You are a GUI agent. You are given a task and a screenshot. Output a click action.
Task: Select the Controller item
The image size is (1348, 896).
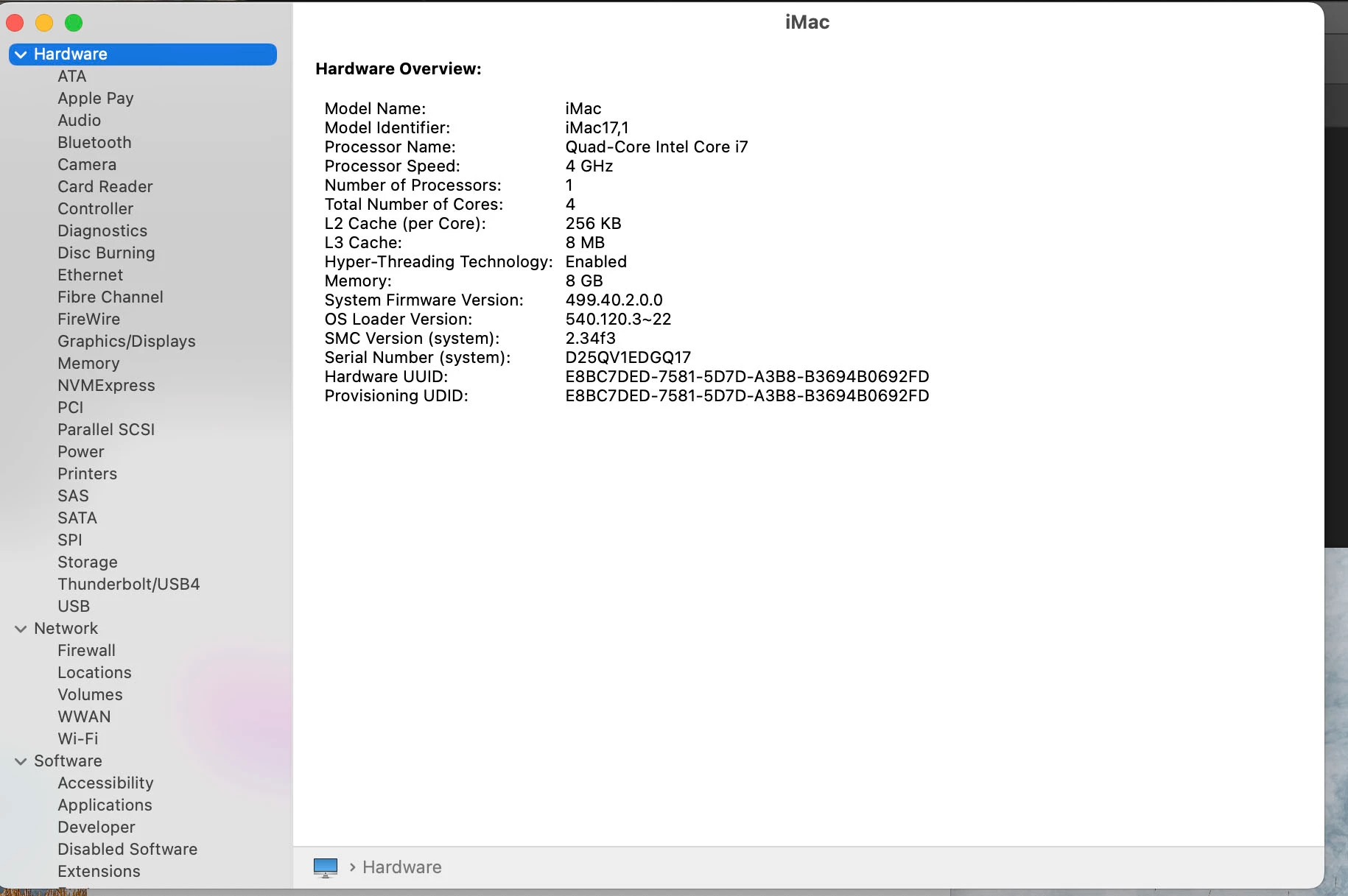[x=96, y=209]
